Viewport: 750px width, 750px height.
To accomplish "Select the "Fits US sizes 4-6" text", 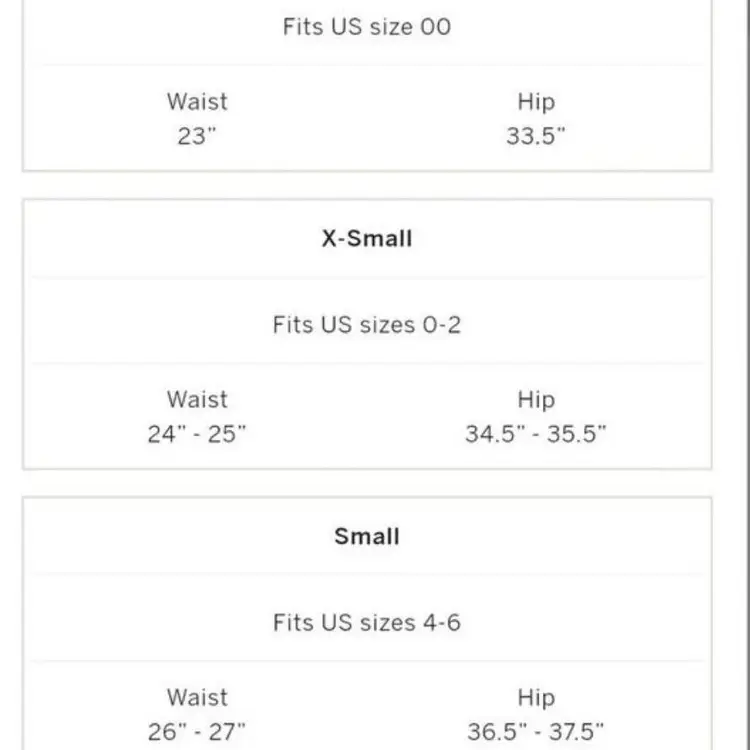I will coord(366,622).
